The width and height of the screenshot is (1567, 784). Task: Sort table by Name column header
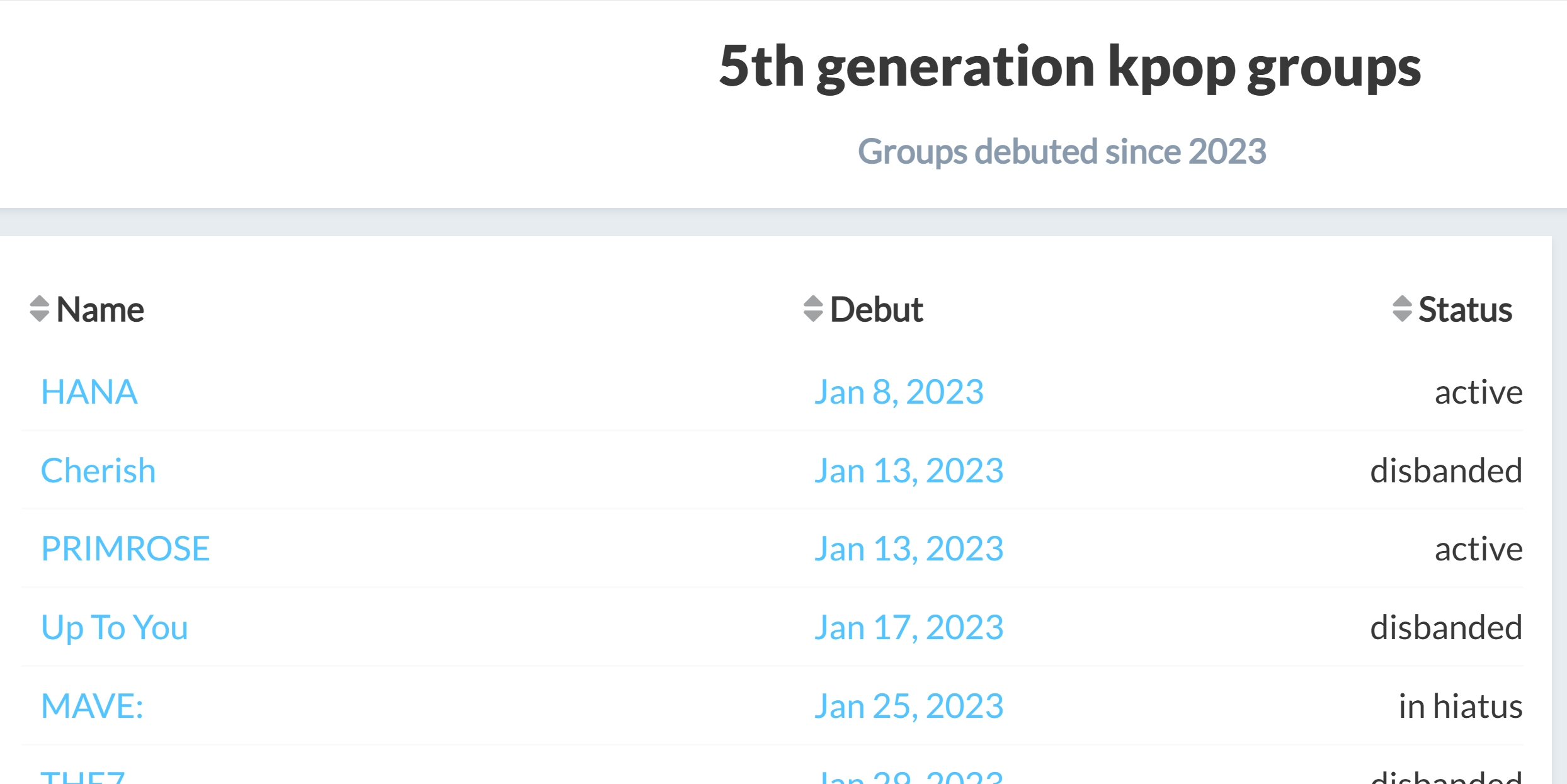pyautogui.click(x=100, y=309)
